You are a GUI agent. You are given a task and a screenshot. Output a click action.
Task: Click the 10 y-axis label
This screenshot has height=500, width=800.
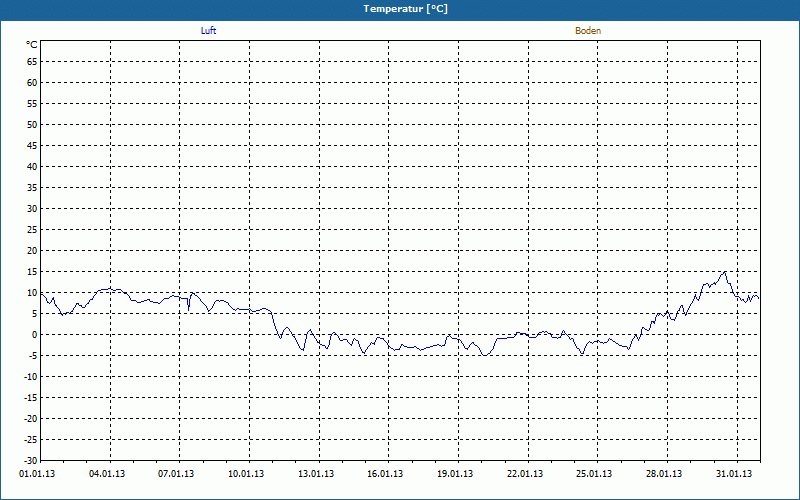click(x=32, y=293)
